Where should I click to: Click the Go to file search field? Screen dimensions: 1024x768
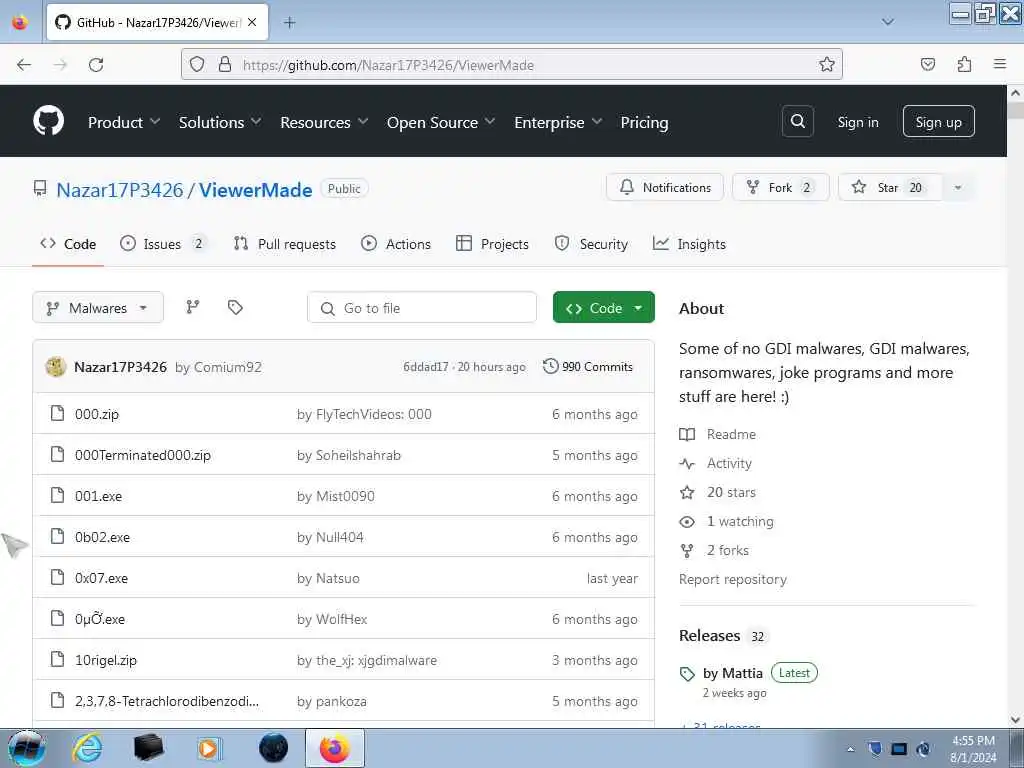click(422, 308)
